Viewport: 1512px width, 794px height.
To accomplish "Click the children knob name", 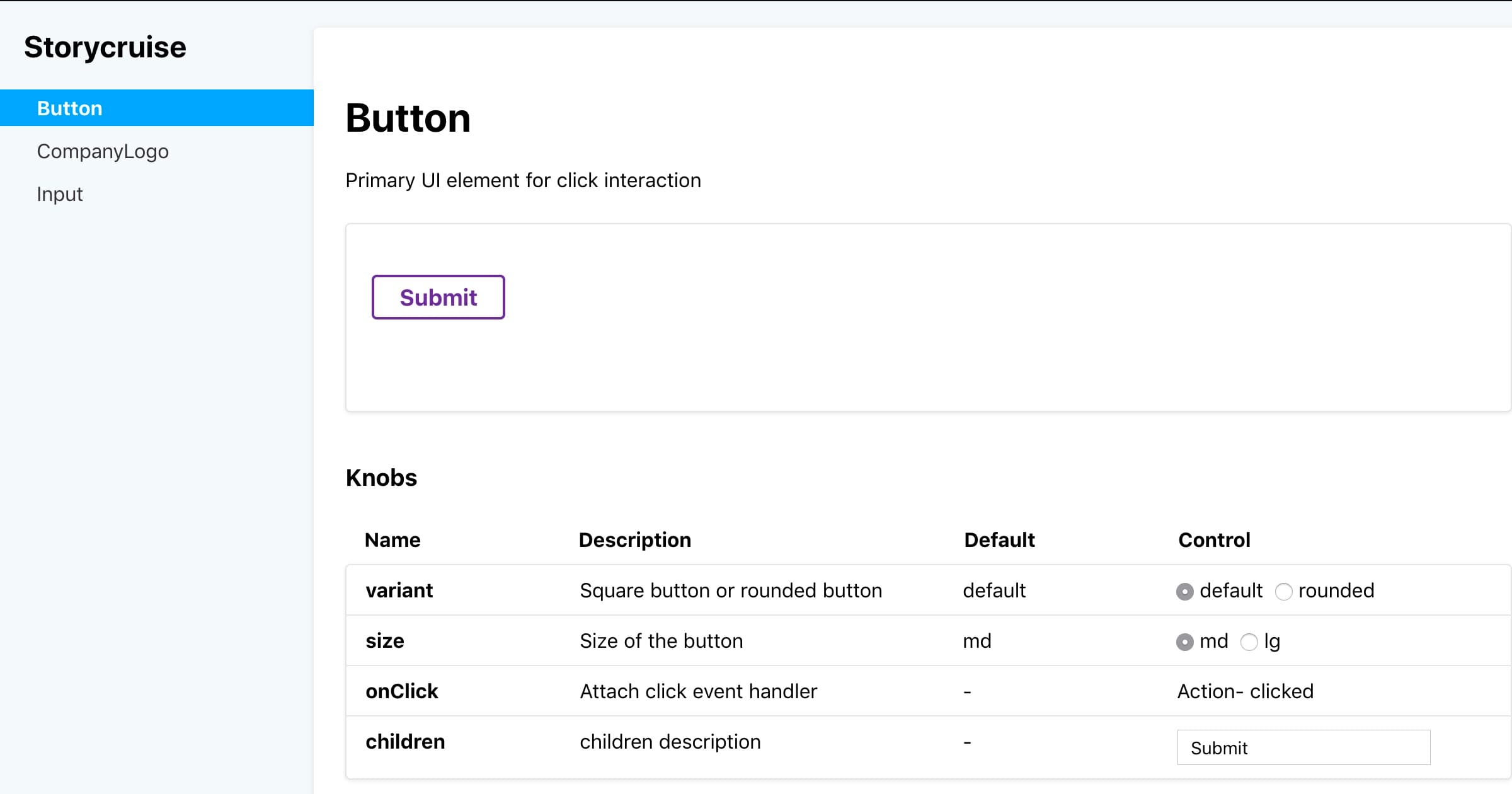I will [x=405, y=742].
